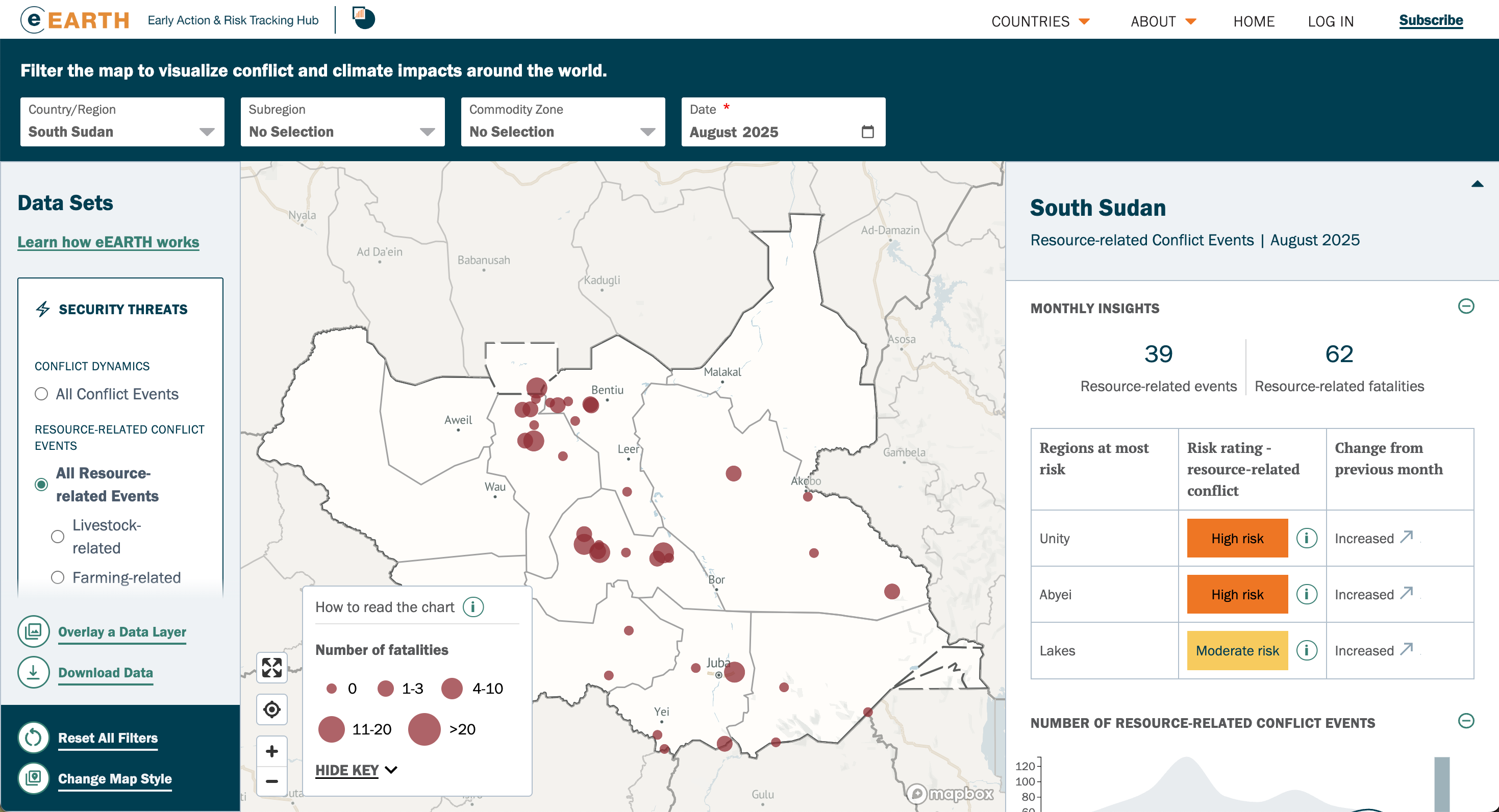This screenshot has height=812, width=1499.
Task: Click the calendar icon in Date field
Action: pyautogui.click(x=867, y=132)
